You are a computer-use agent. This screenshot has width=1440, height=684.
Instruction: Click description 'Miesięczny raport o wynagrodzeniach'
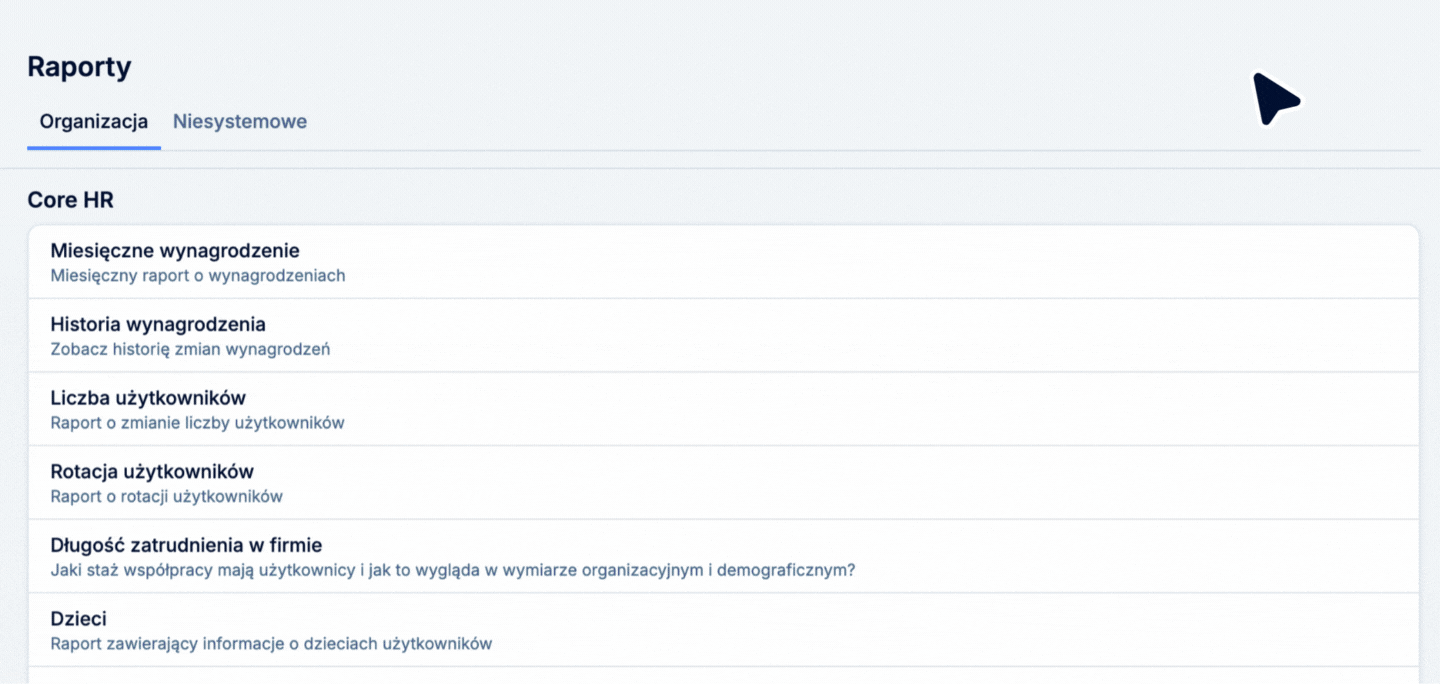pos(198,276)
